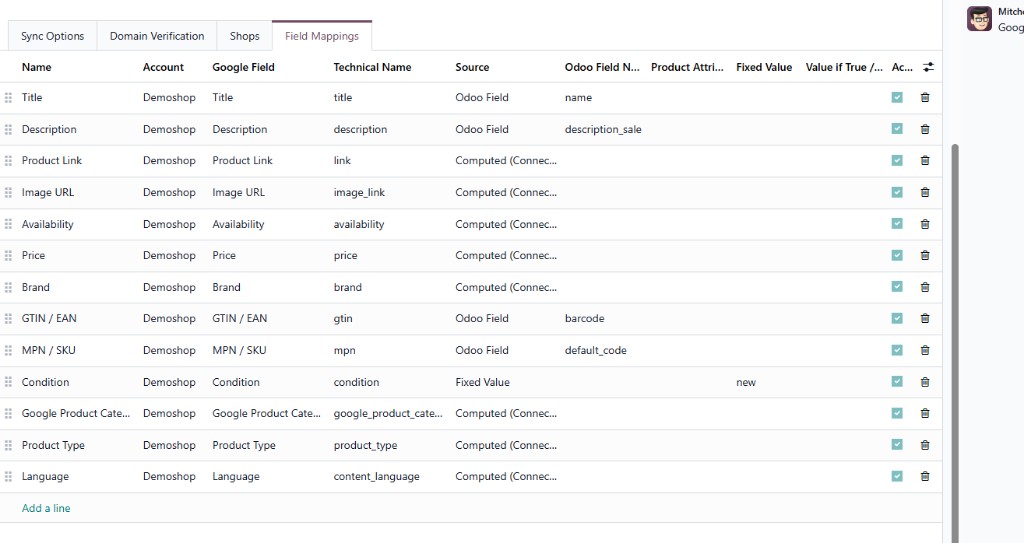The height and width of the screenshot is (543, 1024).
Task: Click the drag handle of Language row
Action: click(8, 476)
